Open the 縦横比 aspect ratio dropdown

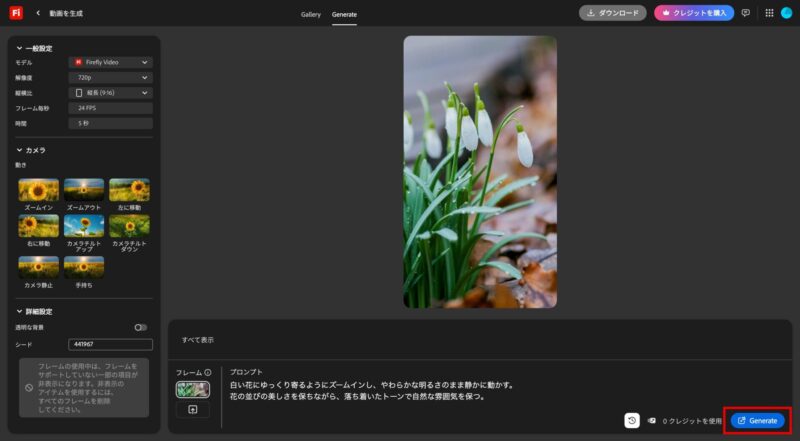pos(110,93)
